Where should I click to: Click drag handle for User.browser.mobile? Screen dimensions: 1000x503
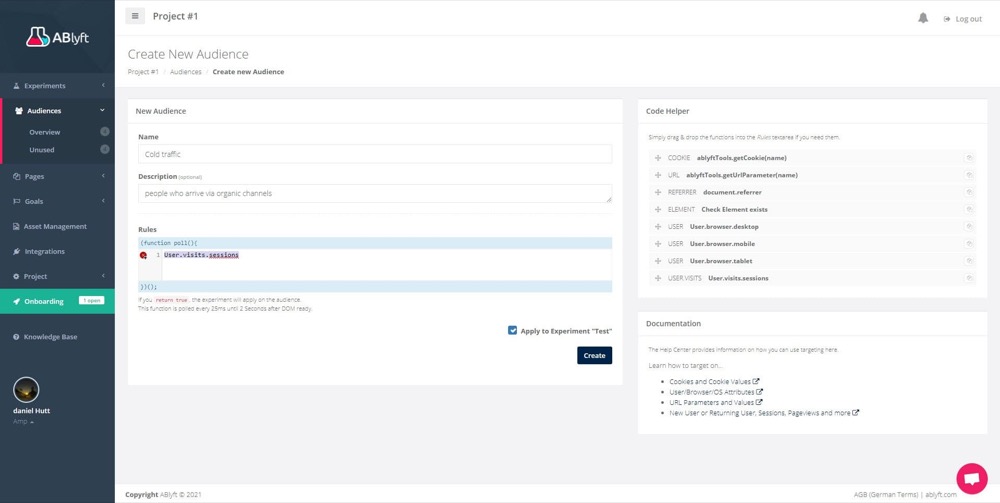pyautogui.click(x=658, y=244)
